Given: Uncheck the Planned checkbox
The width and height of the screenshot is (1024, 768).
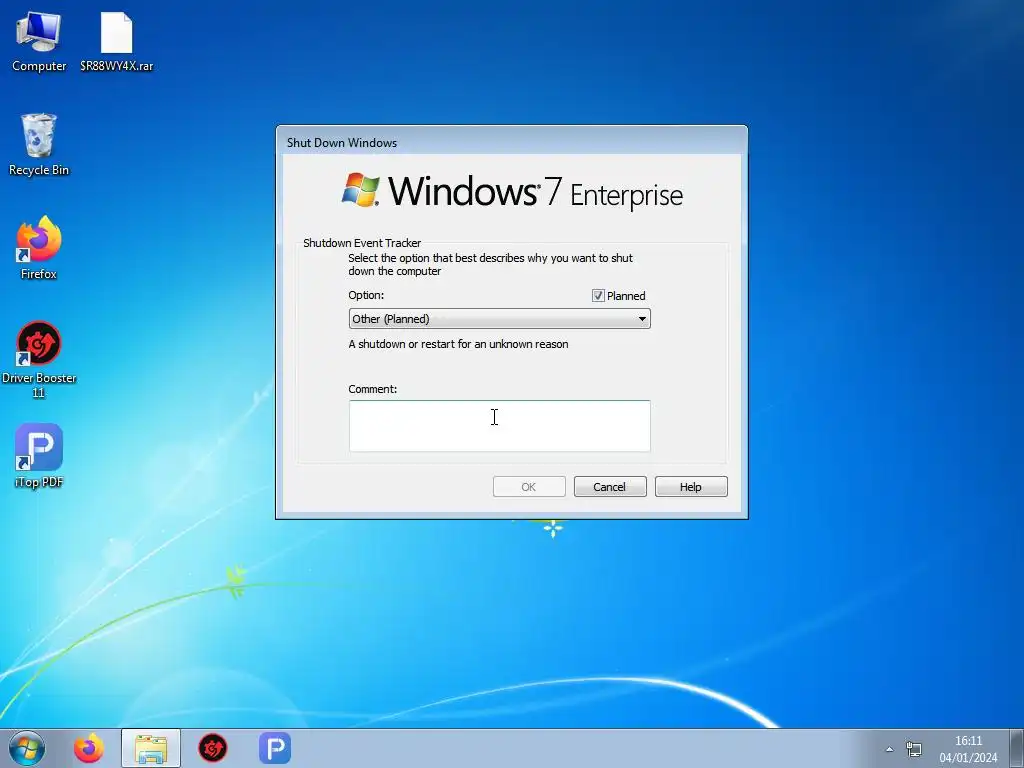Looking at the screenshot, I should pyautogui.click(x=598, y=296).
